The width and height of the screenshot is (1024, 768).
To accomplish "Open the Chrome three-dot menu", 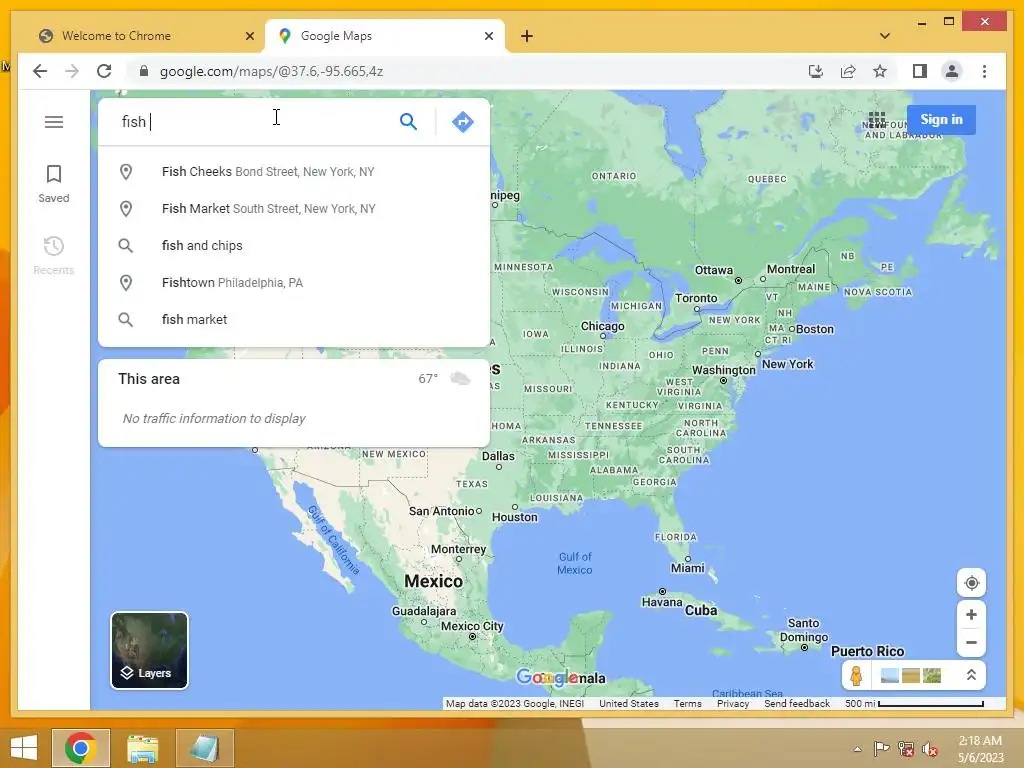I will click(x=984, y=71).
